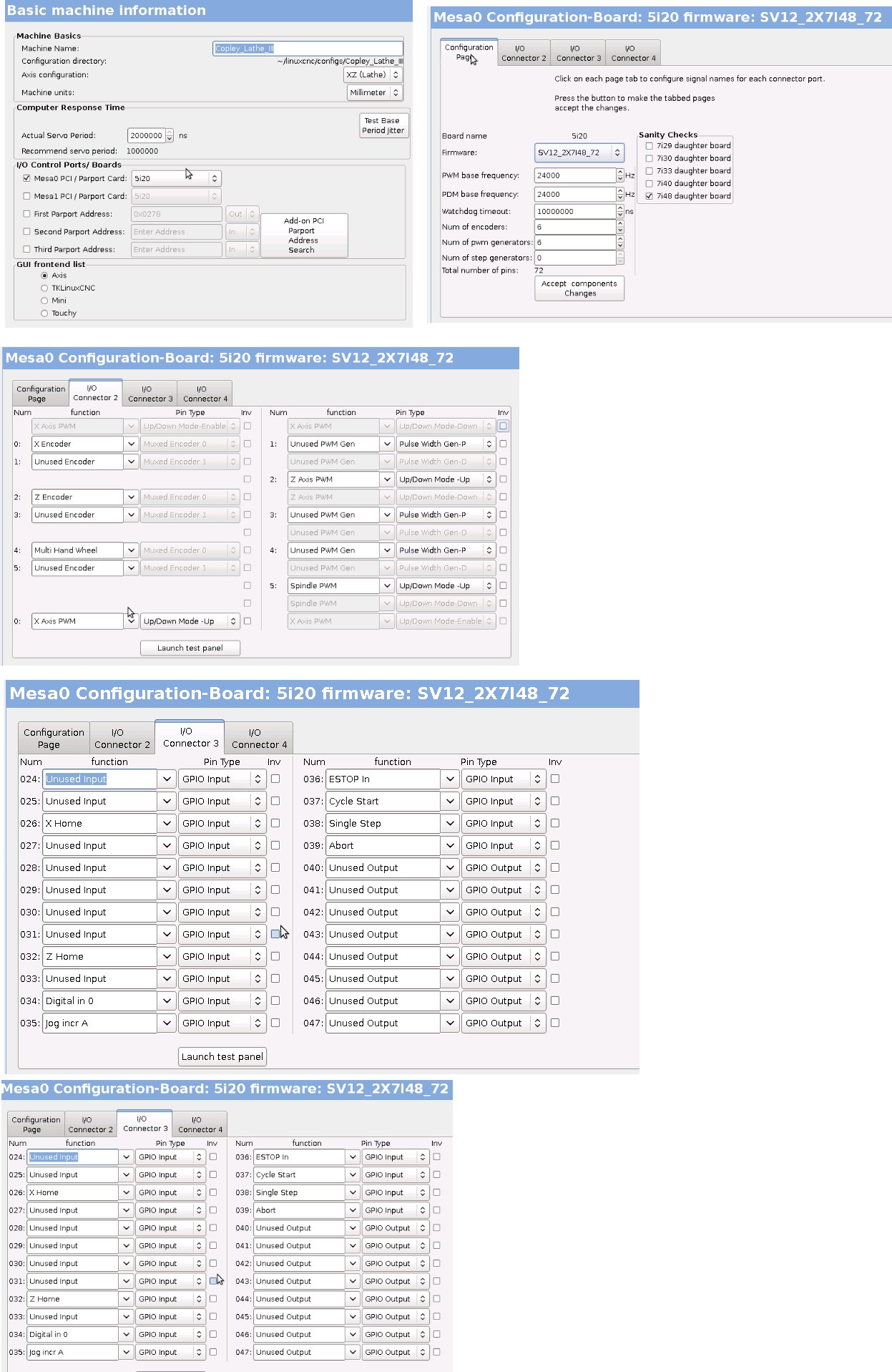Check the First Parport Address box
Screen dimensions: 892x1372
coord(27,214)
